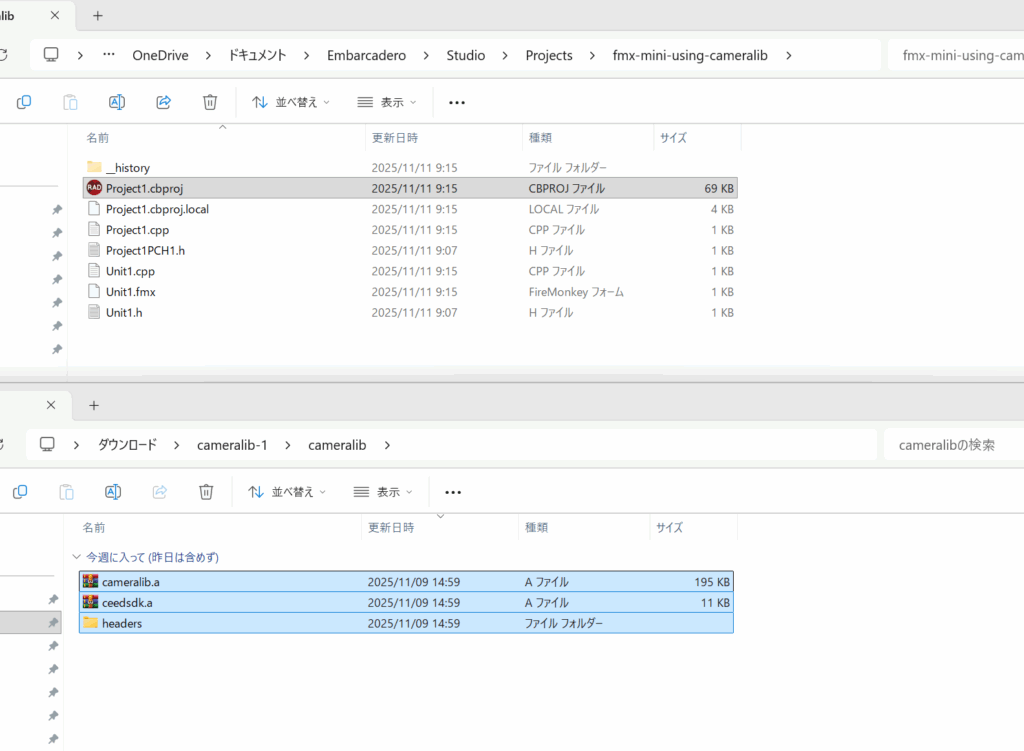Open the 表示 view dropdown in the fmx-mini-using-cameralib window
The image size is (1024, 751).
point(386,102)
